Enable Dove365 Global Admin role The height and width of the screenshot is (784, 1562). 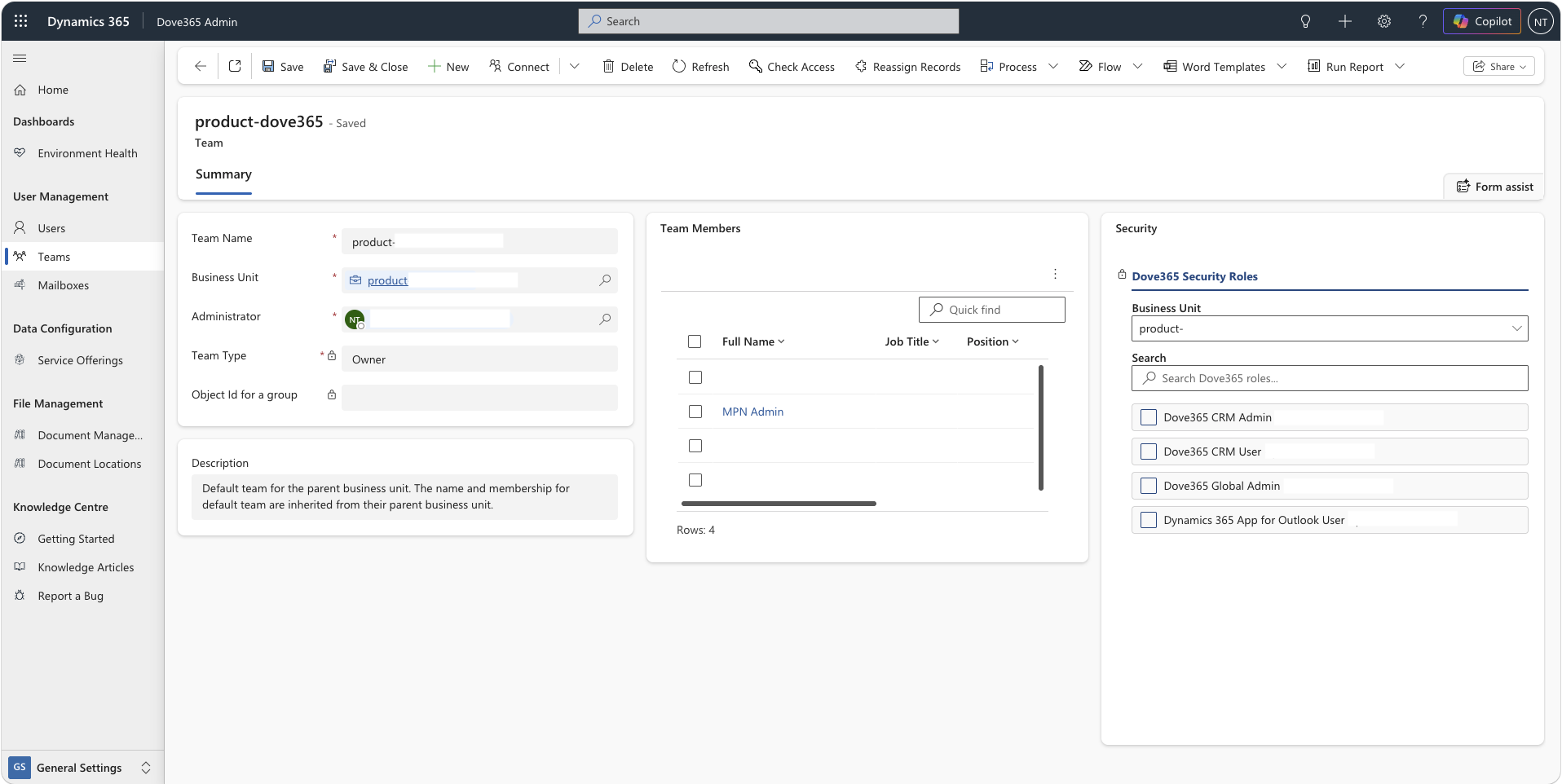[1149, 486]
